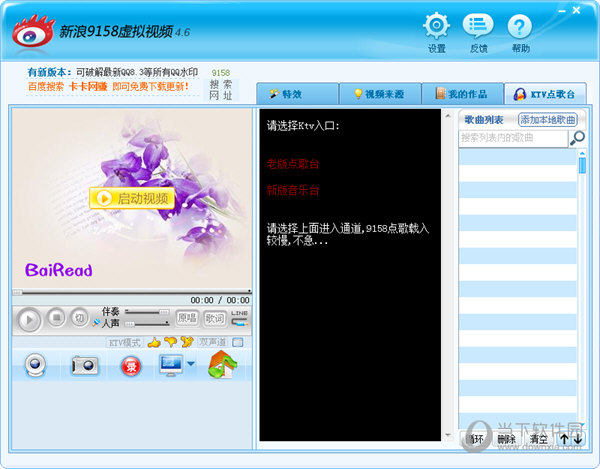Open the 设置 settings gear icon
The width and height of the screenshot is (600, 469).
click(x=436, y=26)
